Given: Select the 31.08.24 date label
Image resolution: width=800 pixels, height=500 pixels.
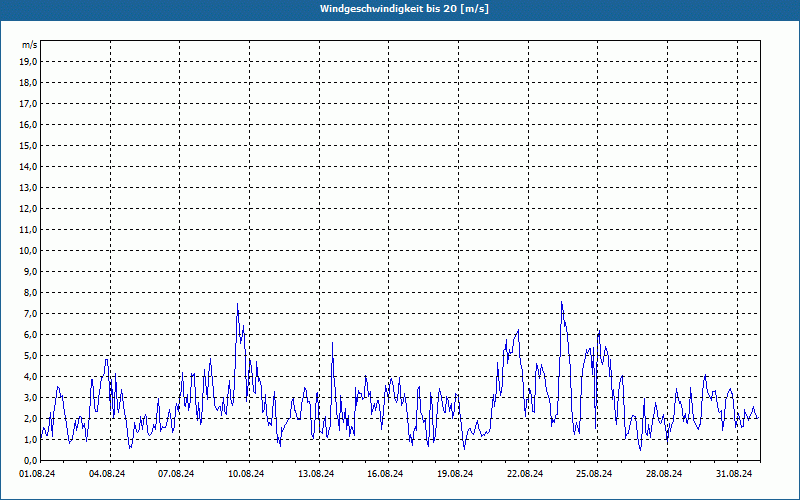Looking at the screenshot, I should 734,474.
